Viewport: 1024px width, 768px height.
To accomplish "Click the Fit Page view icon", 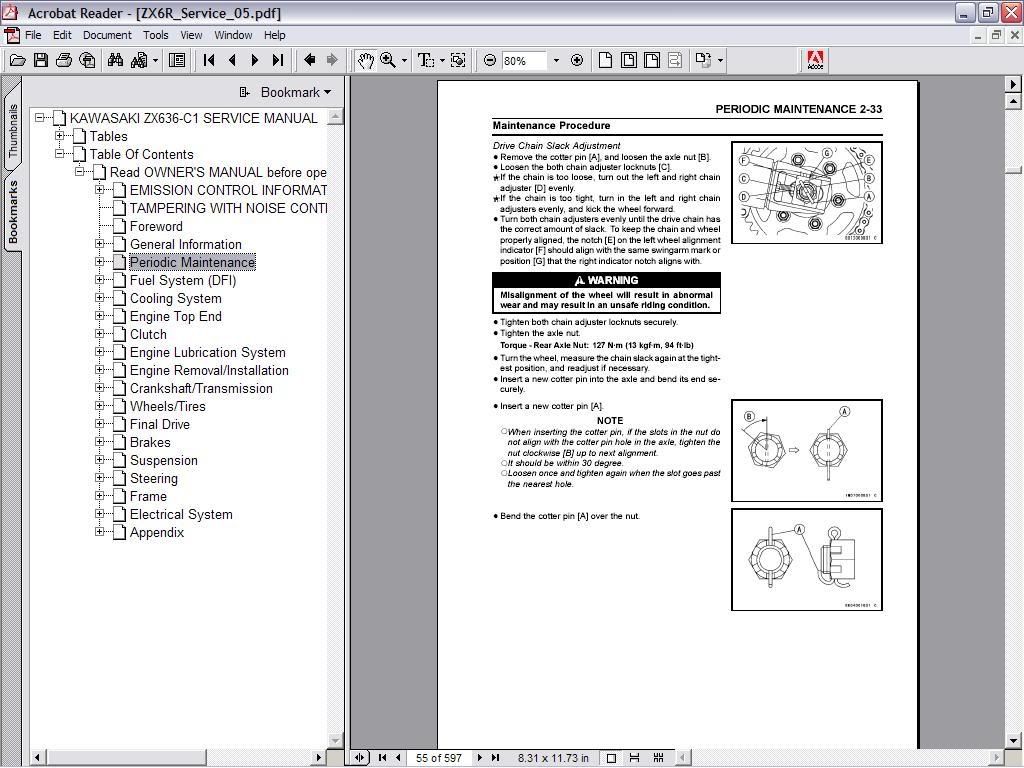I will pyautogui.click(x=628, y=60).
